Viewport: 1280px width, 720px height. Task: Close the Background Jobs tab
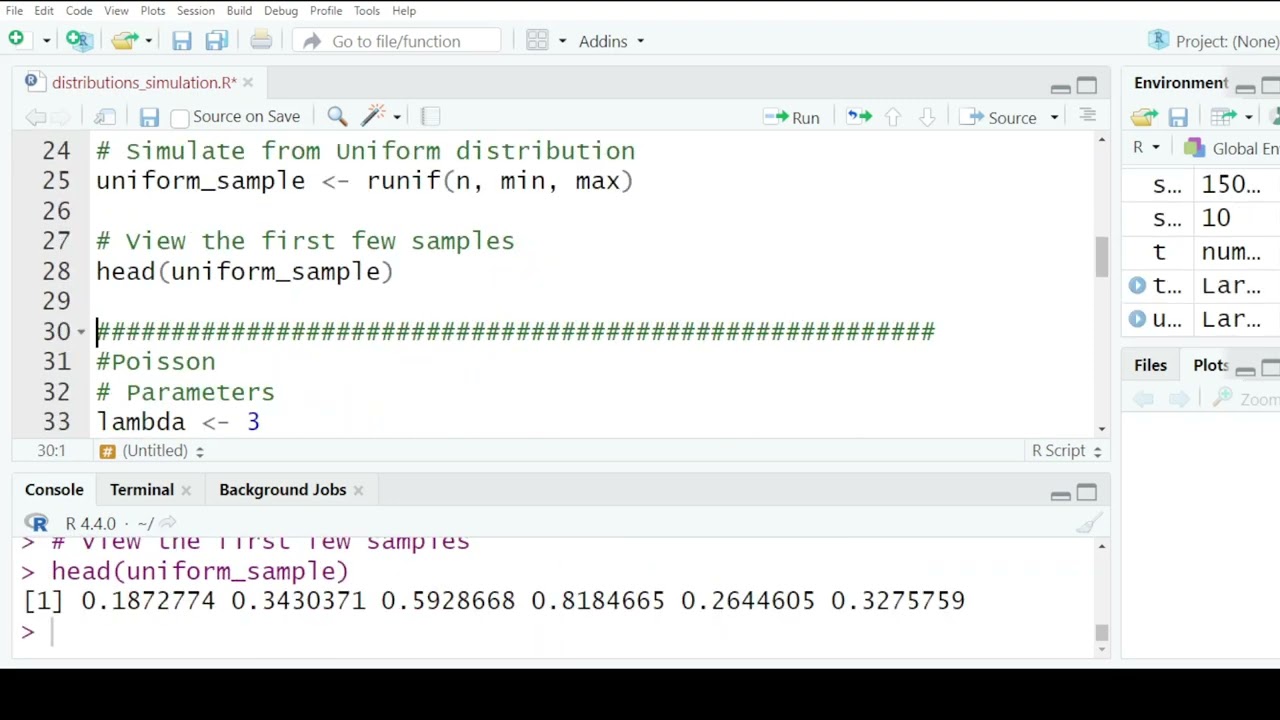click(x=358, y=491)
